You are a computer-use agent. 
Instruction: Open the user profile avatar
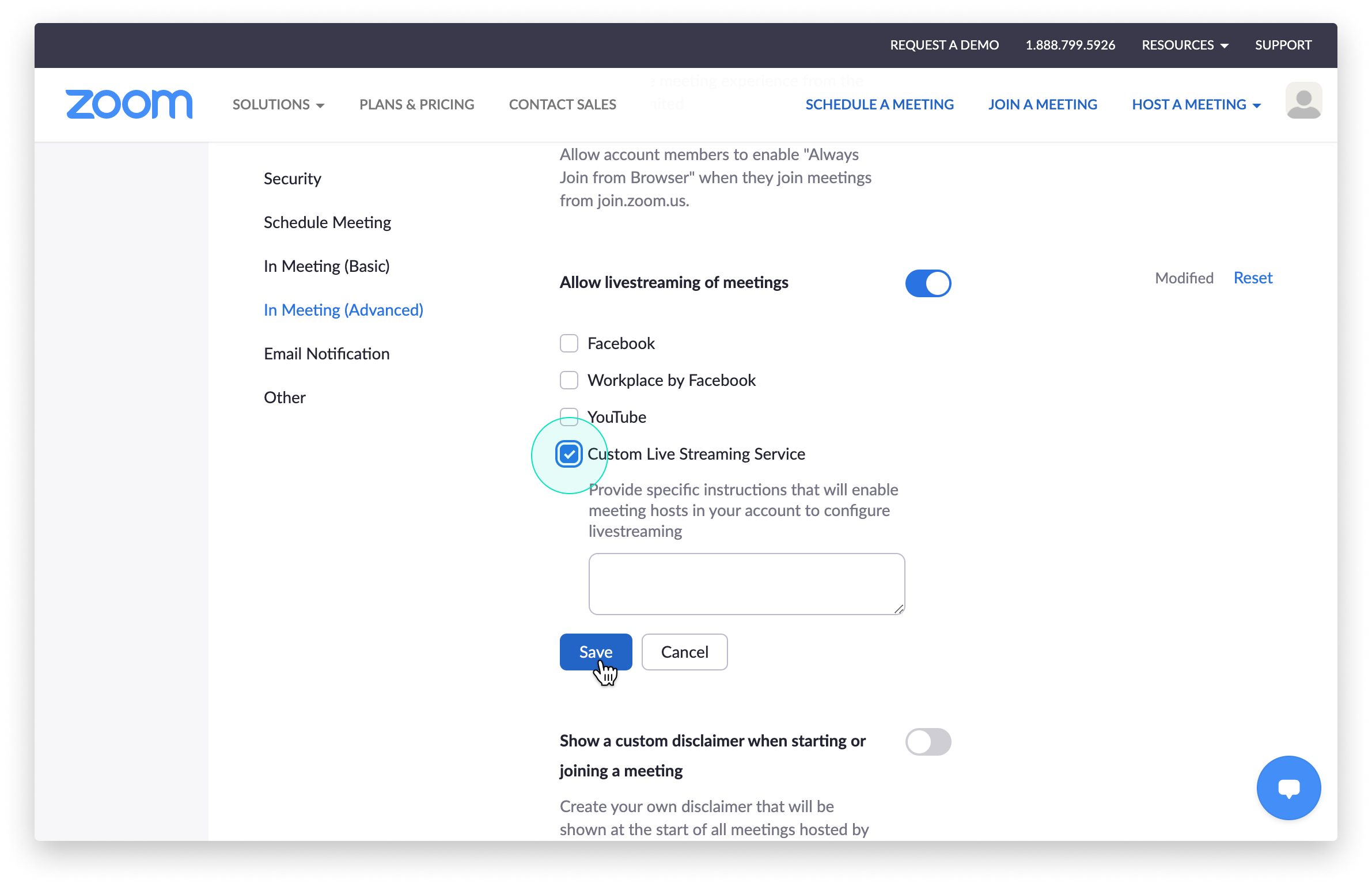(x=1303, y=101)
